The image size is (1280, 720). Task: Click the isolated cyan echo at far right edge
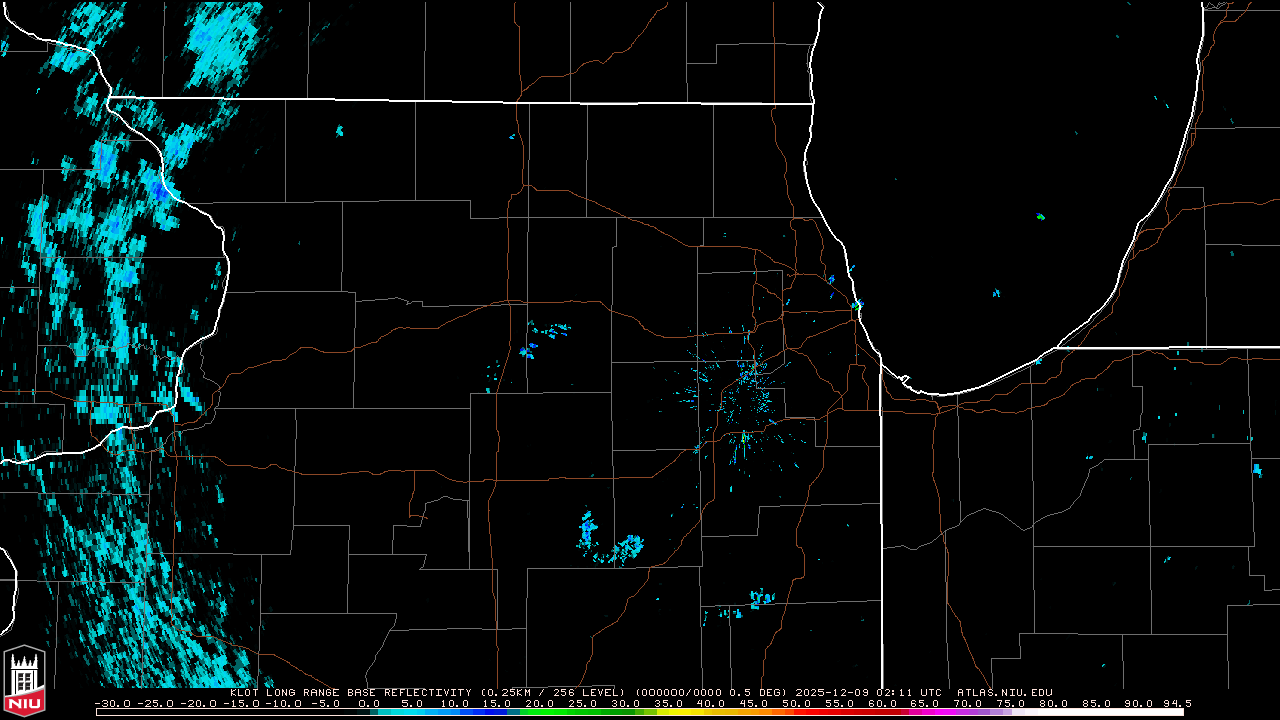1257,469
